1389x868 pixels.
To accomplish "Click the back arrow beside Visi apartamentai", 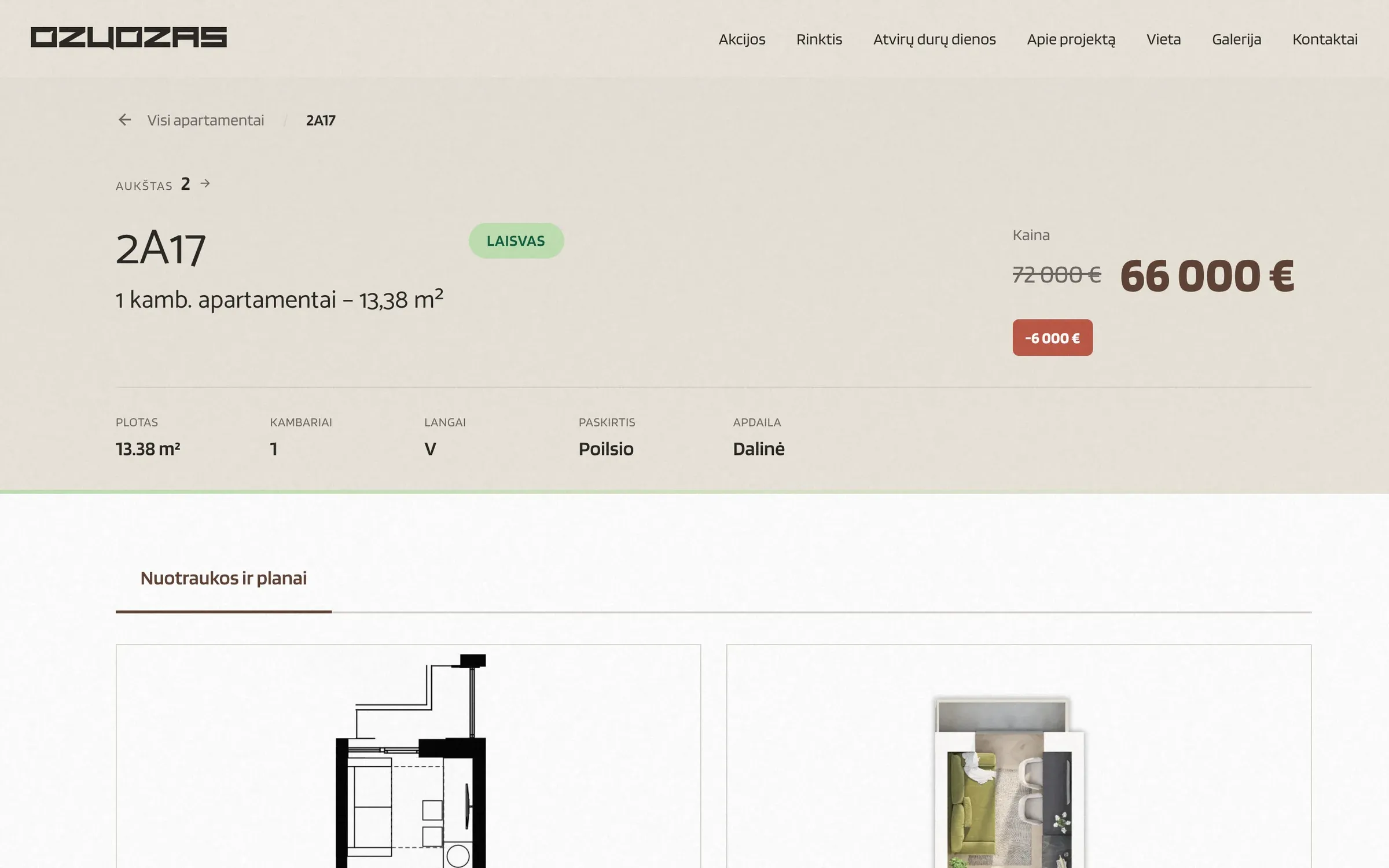I will (124, 120).
